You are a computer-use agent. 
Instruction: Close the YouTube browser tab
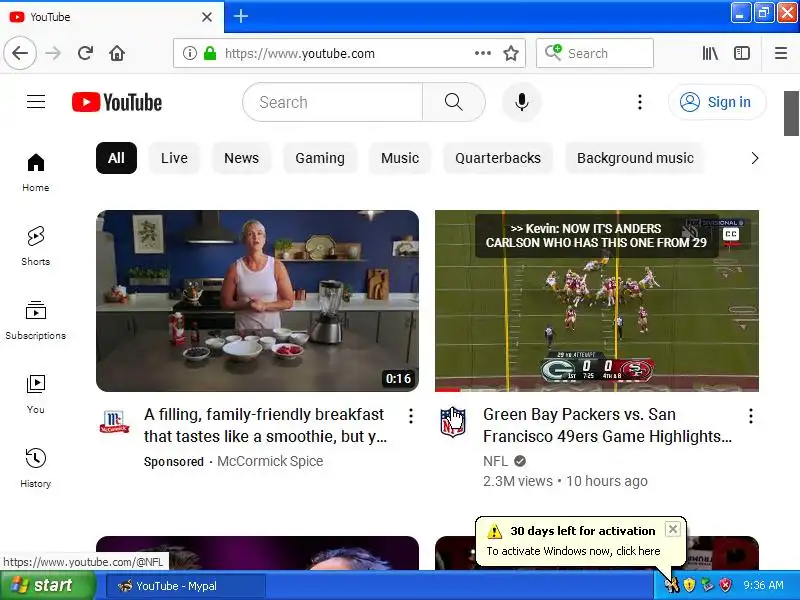click(207, 17)
